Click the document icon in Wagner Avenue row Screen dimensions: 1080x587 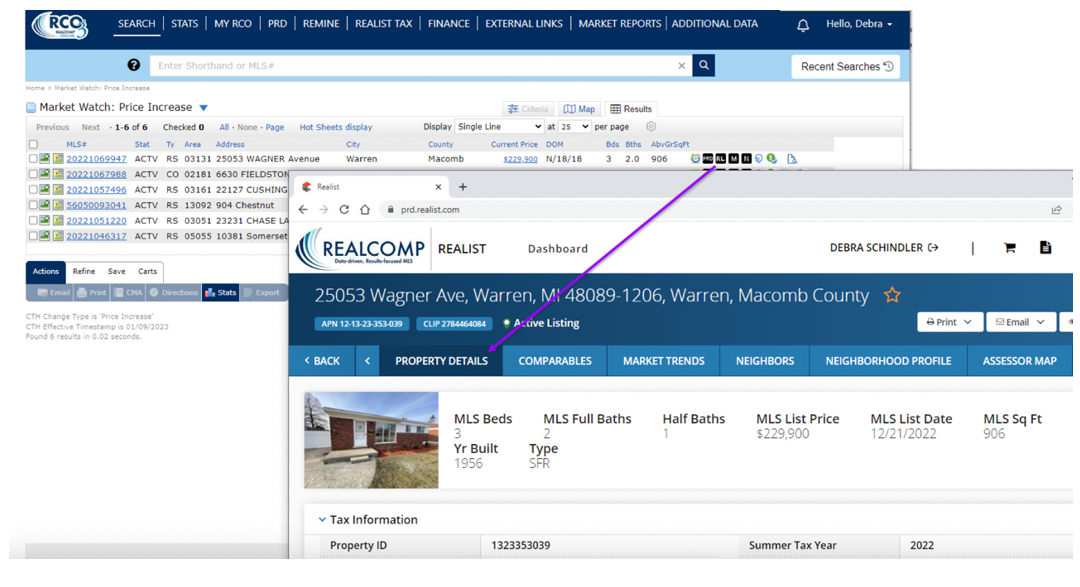click(x=792, y=159)
